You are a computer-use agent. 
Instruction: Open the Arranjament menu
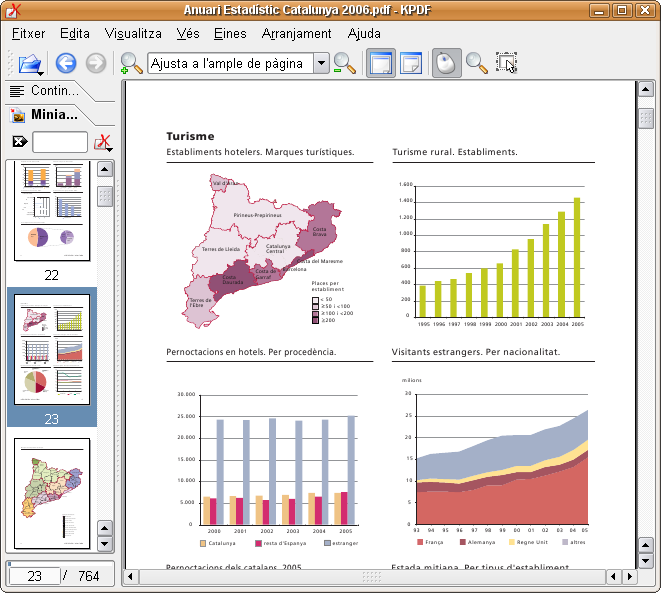pos(296,33)
